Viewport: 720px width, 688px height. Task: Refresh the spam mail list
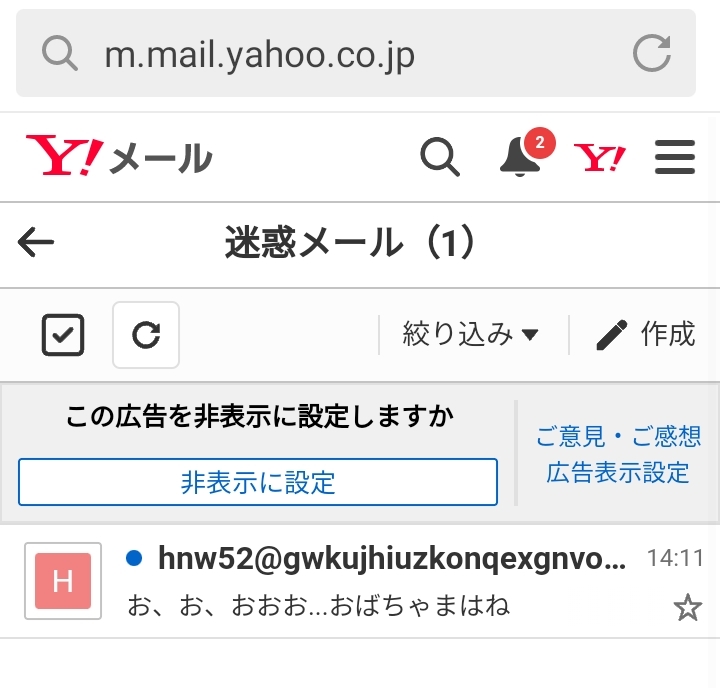tap(146, 335)
